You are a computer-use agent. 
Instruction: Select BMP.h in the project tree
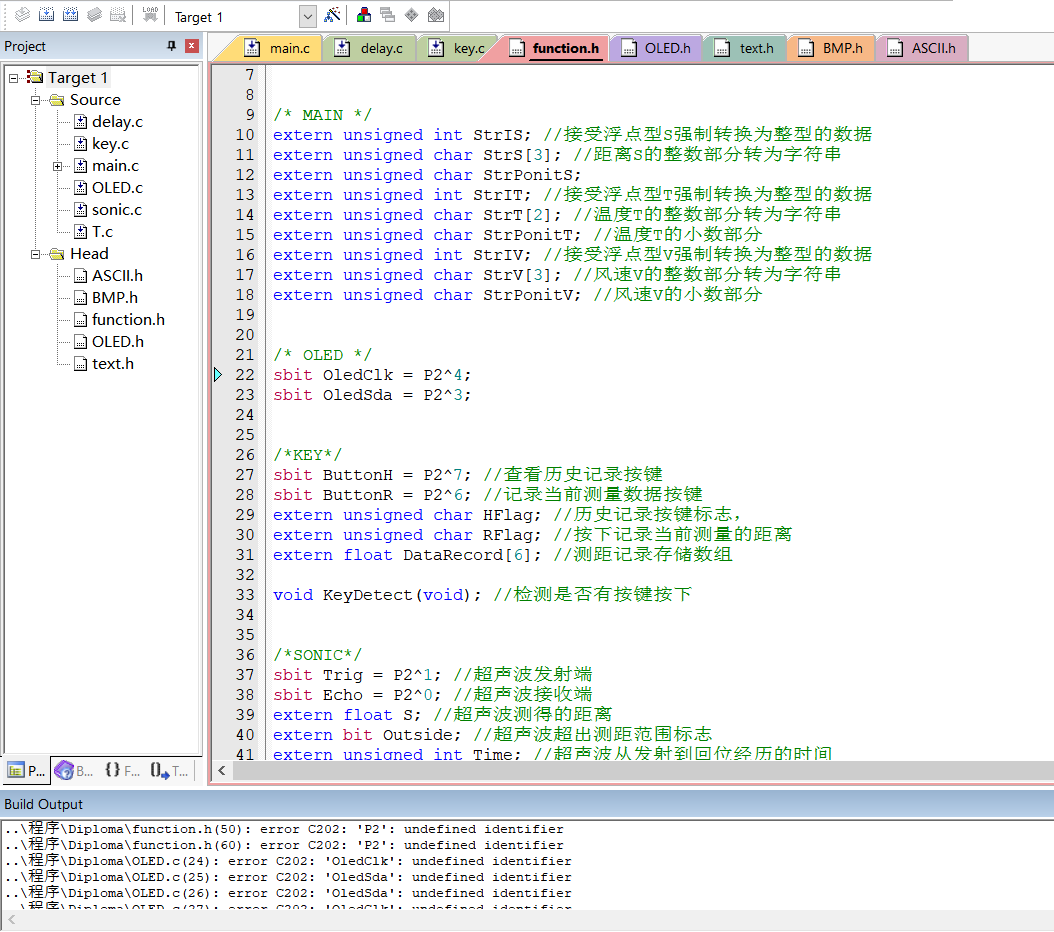click(114, 298)
